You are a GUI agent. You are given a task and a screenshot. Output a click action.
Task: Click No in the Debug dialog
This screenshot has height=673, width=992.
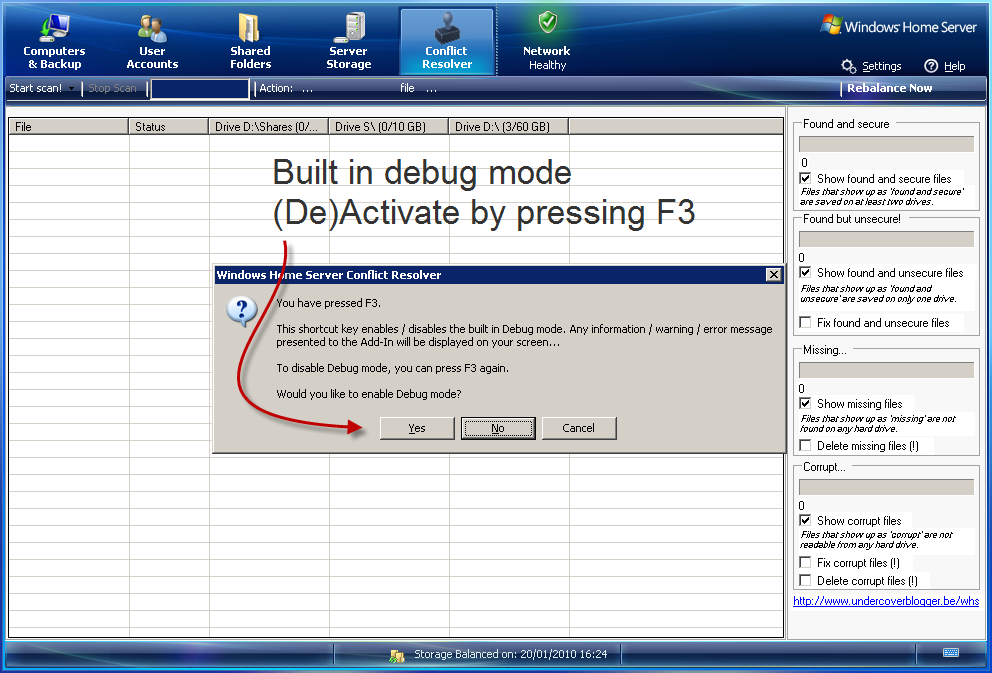click(498, 428)
